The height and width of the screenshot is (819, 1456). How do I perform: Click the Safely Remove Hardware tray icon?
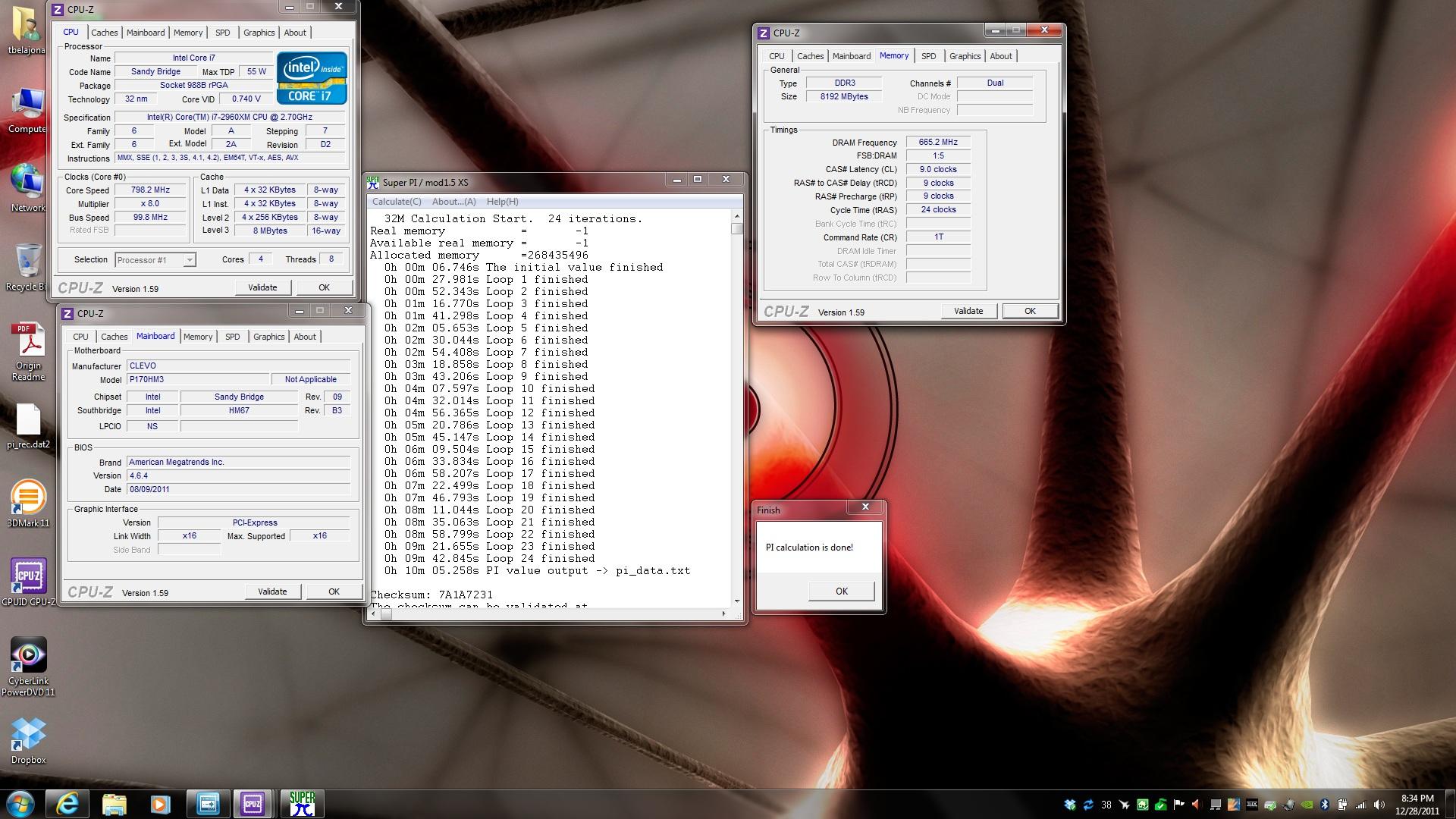(x=1269, y=805)
